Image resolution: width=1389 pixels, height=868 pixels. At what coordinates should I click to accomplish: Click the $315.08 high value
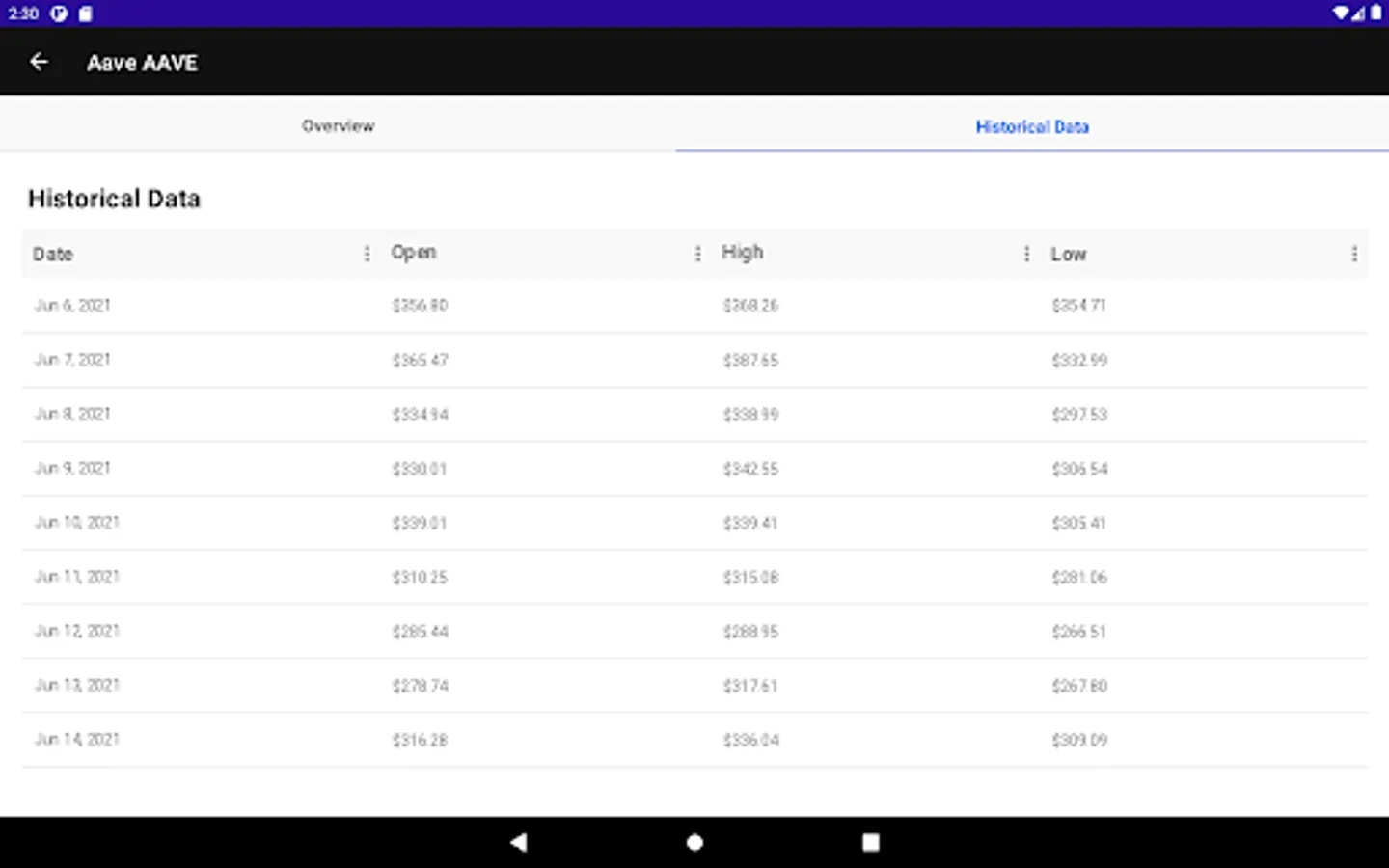tap(750, 578)
